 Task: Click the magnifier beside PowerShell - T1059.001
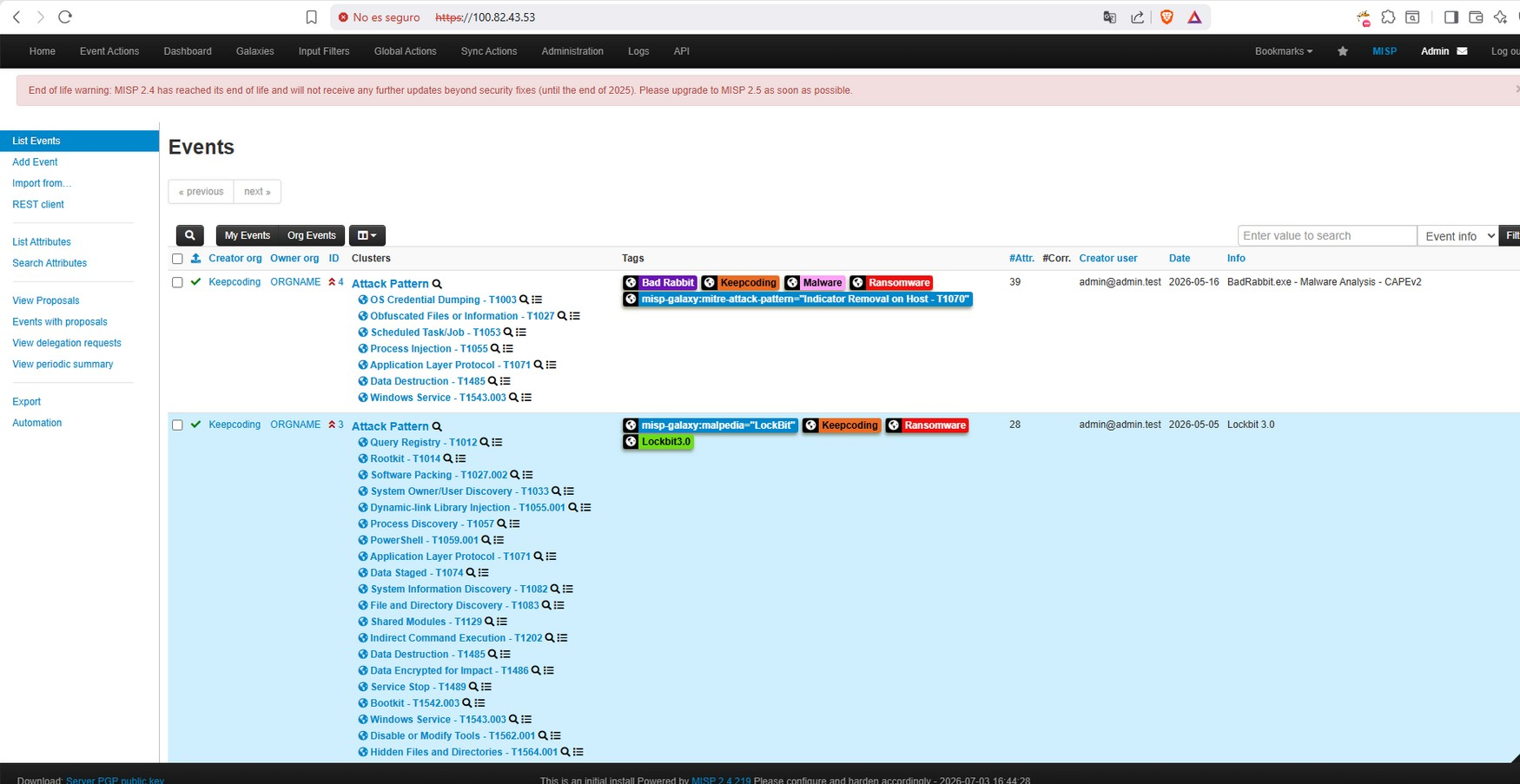coord(486,540)
